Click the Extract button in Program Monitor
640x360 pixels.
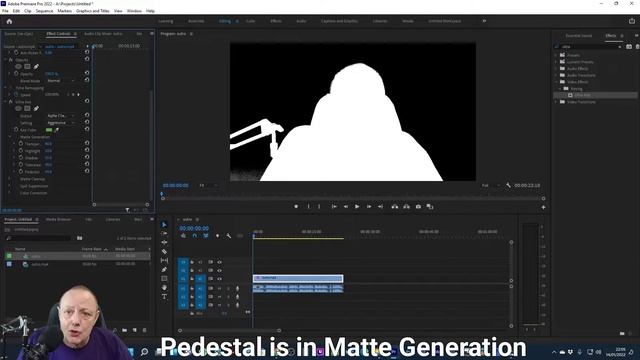[406, 207]
